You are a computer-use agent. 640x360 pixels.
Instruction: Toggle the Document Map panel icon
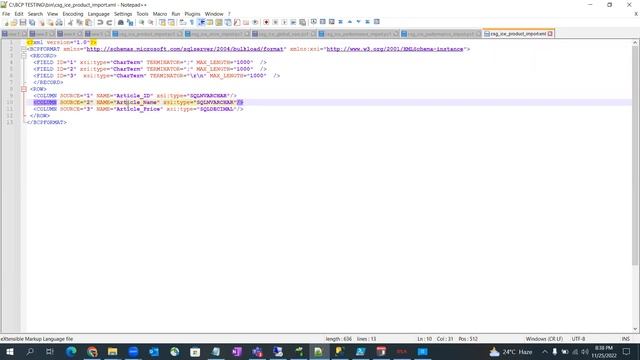coord(219,22)
